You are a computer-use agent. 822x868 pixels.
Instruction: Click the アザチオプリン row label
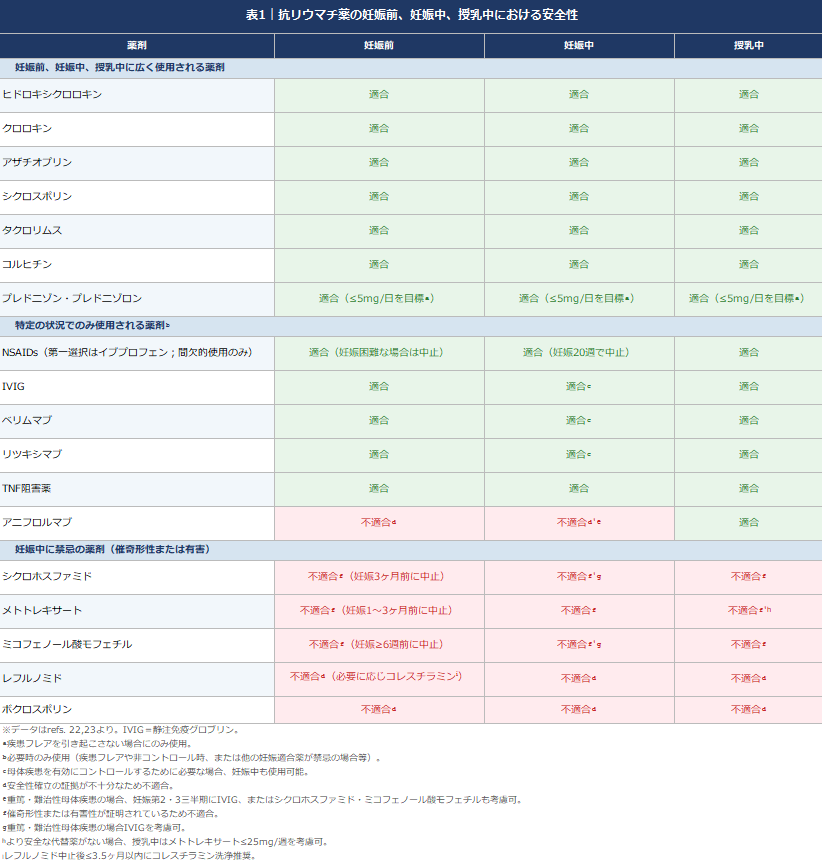[37, 162]
